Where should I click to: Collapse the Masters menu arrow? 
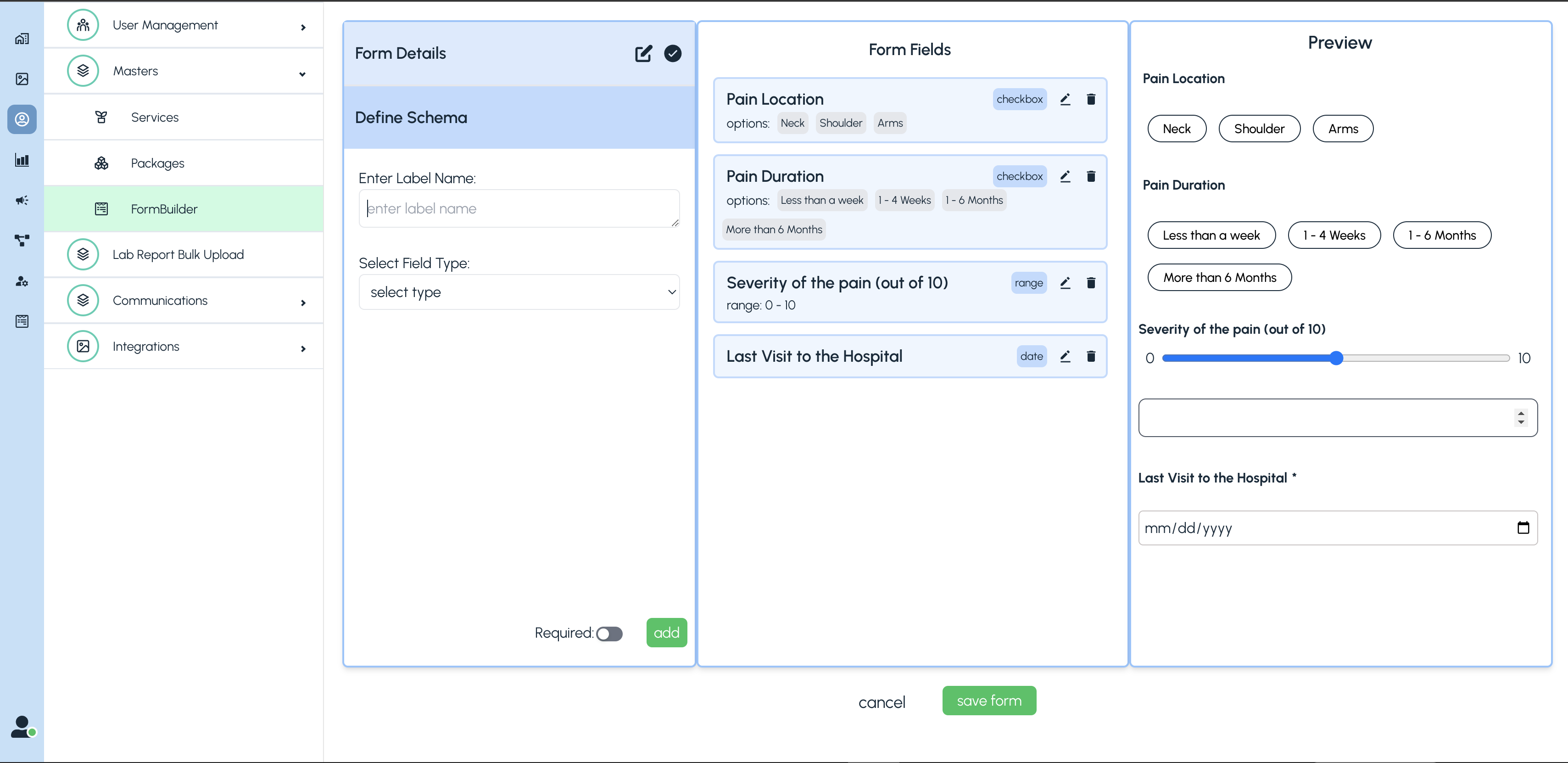(x=302, y=74)
